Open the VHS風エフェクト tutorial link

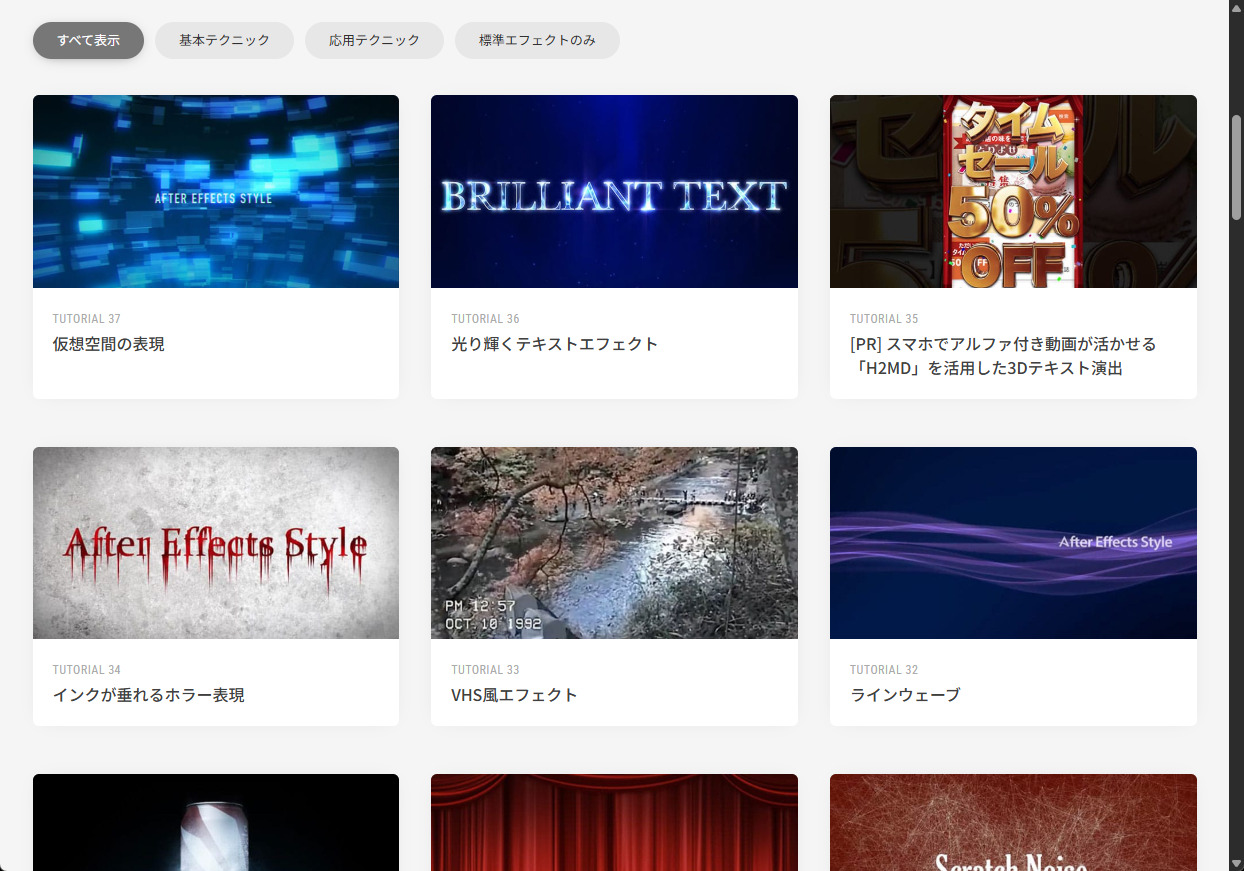pos(516,695)
